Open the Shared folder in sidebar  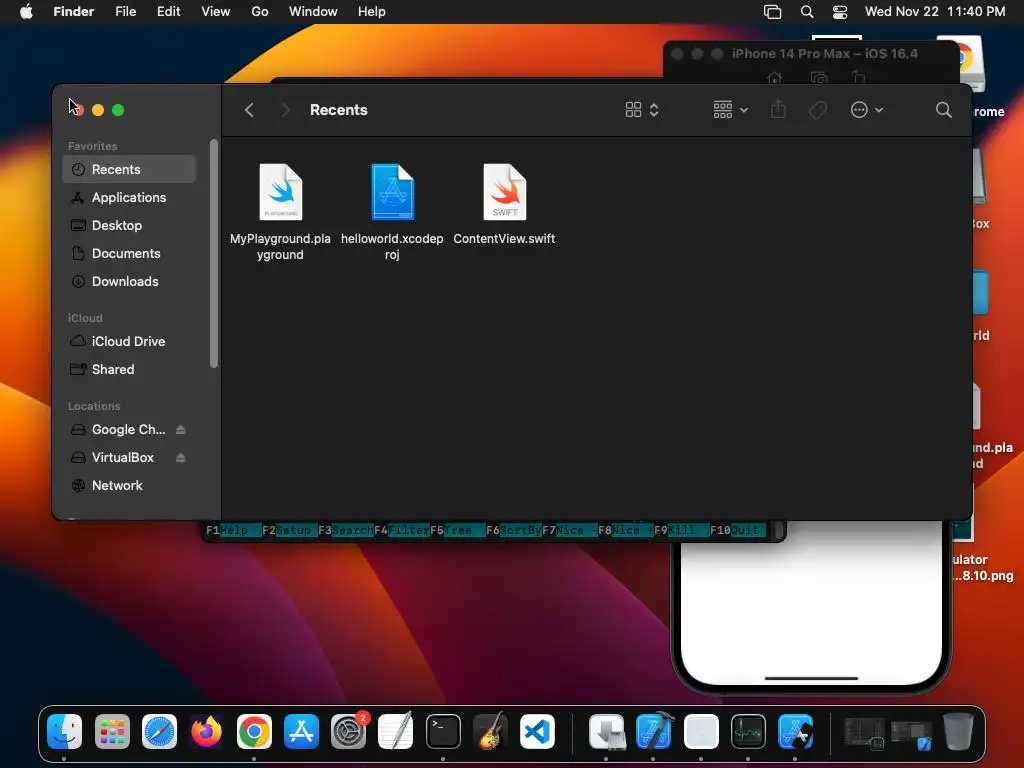pyautogui.click(x=129, y=370)
